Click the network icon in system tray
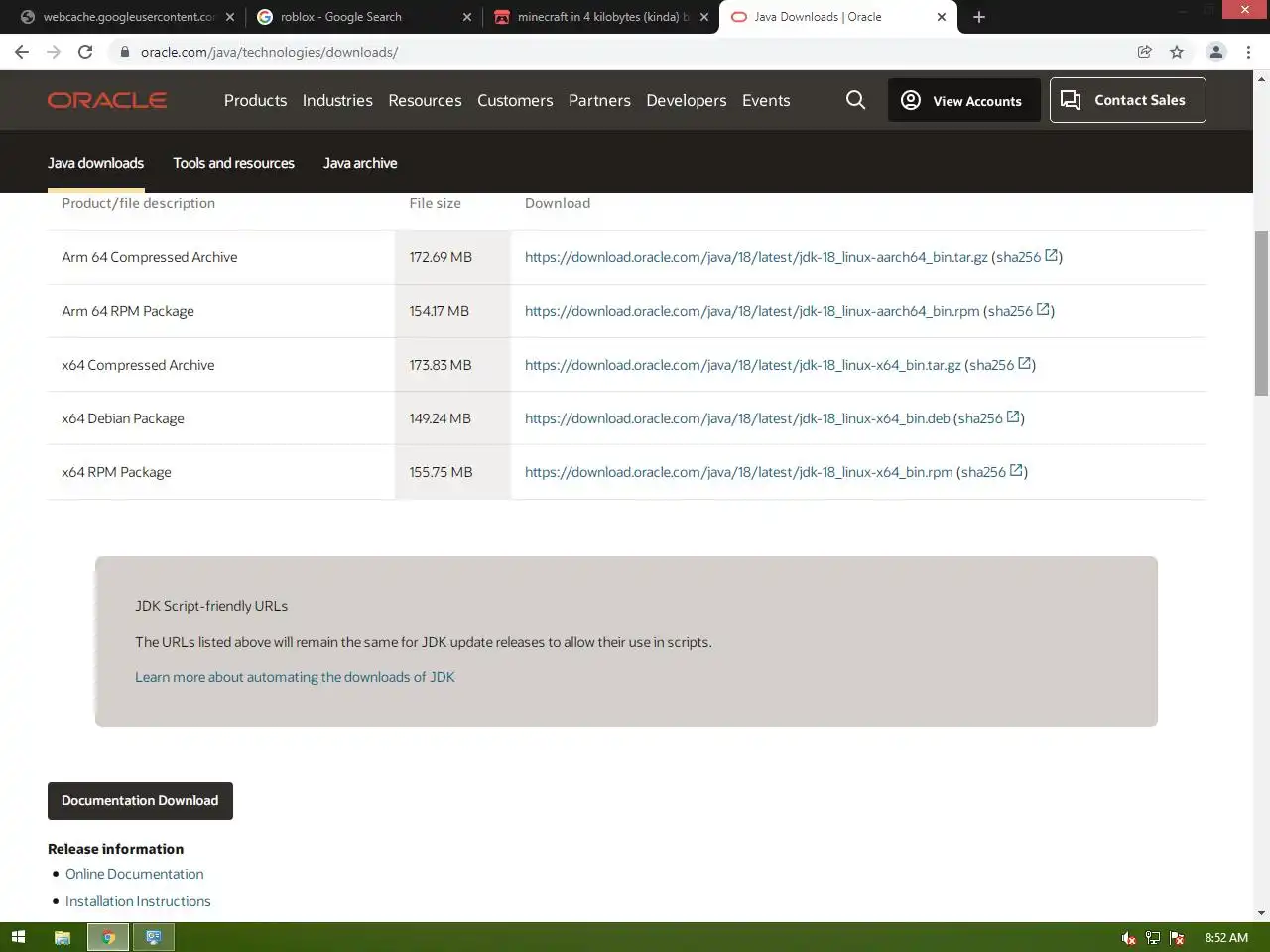 click(1153, 938)
